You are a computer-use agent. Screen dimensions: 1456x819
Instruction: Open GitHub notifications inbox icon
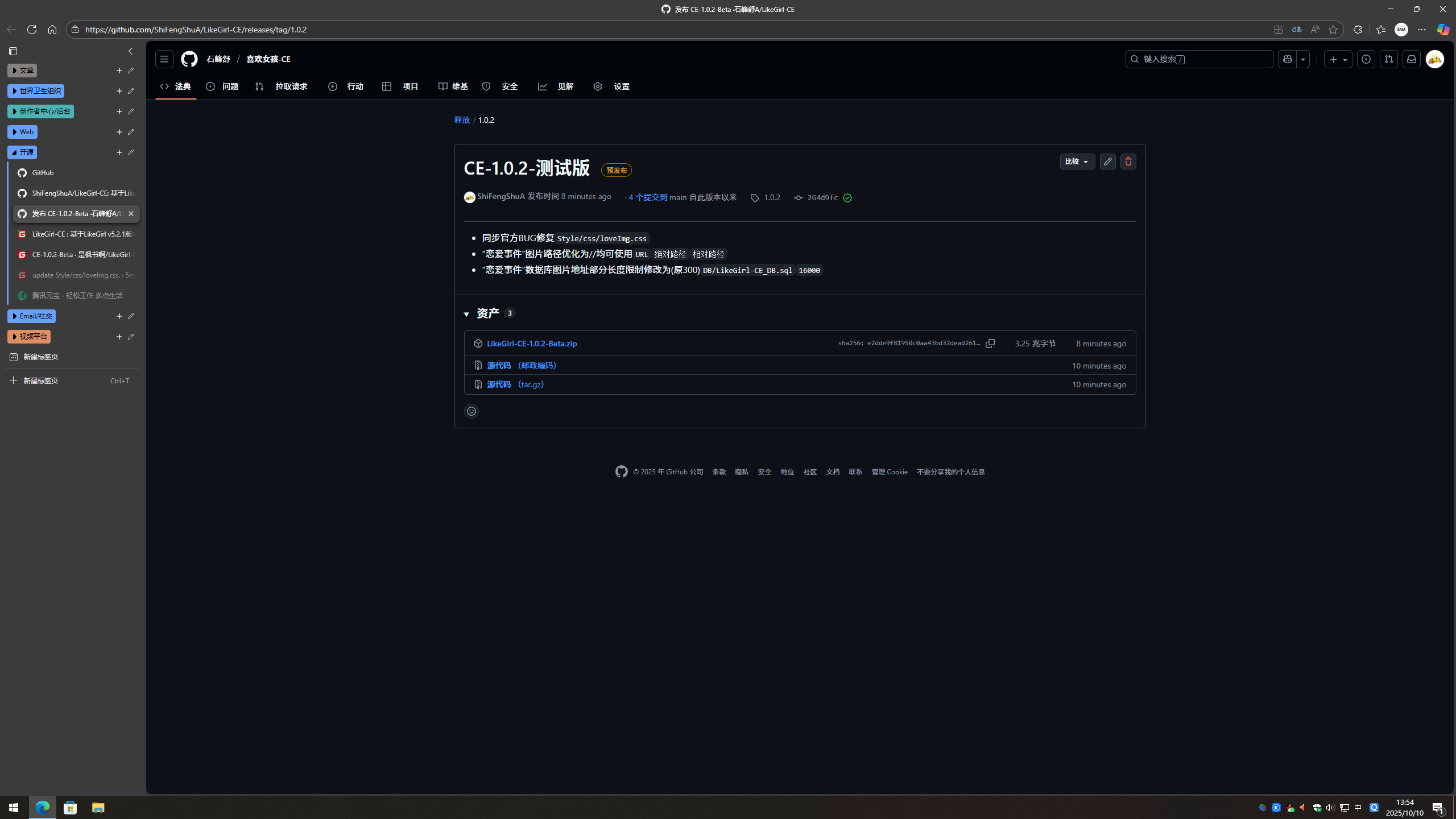pos(1412,59)
